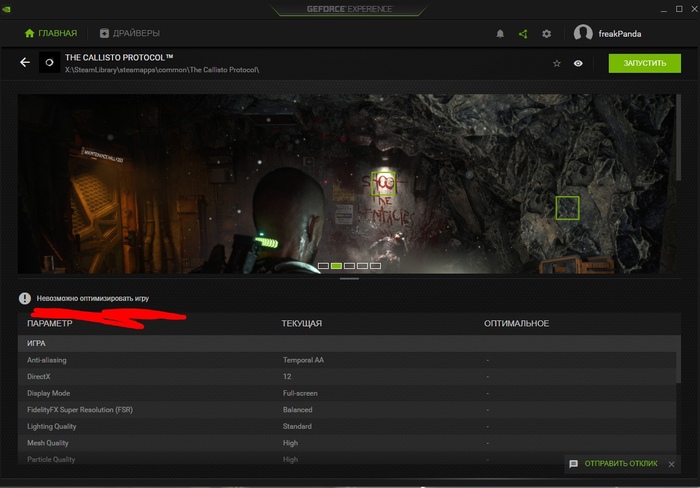Open the ГЛАВНАЯ home tab
Screen dimensions: 700x488
[50, 33]
